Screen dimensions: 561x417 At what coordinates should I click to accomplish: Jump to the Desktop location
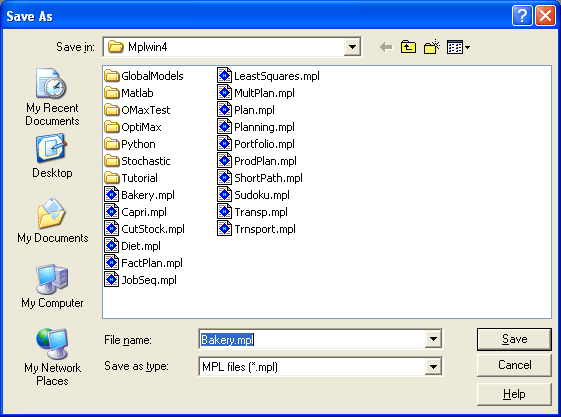pos(52,156)
